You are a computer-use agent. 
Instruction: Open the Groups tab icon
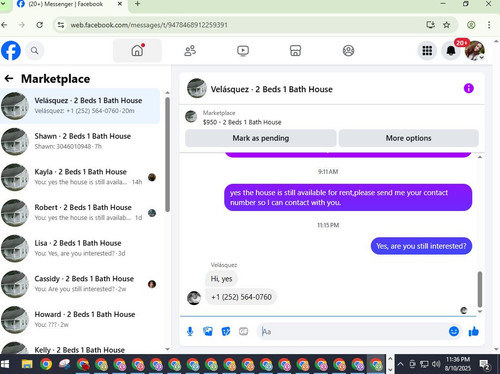tap(348, 51)
